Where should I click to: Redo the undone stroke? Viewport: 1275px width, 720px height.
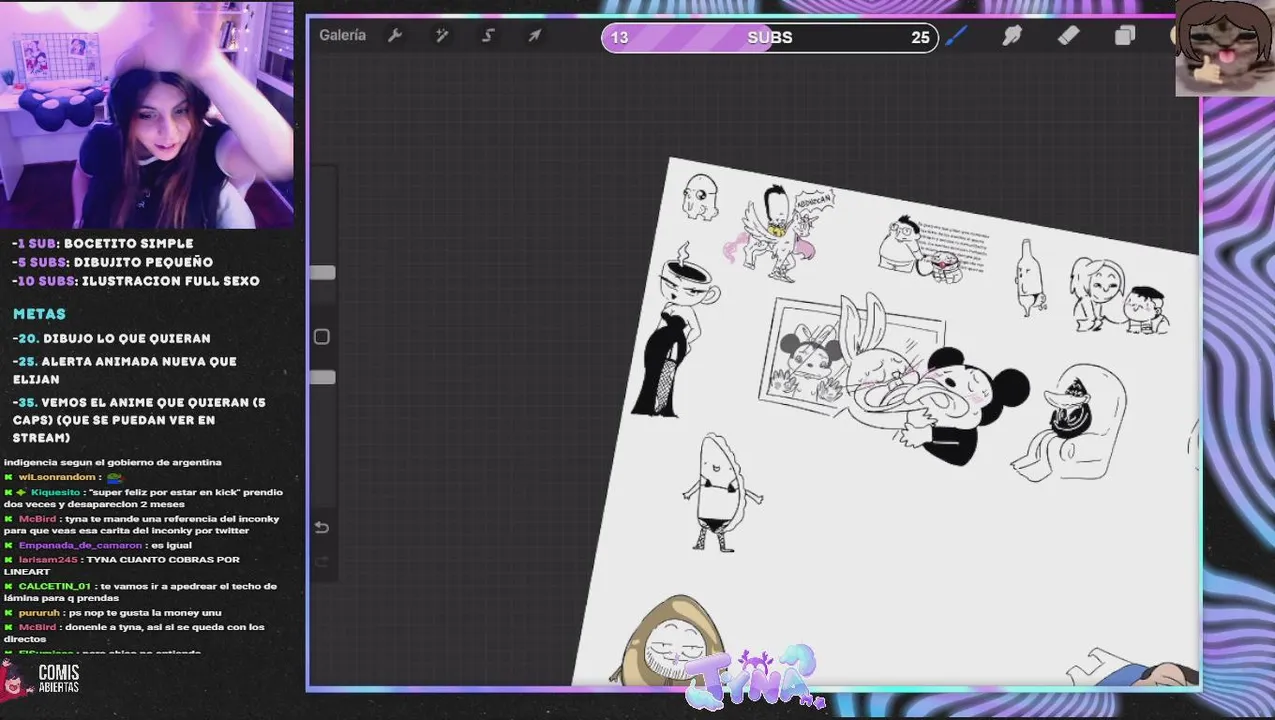click(322, 562)
